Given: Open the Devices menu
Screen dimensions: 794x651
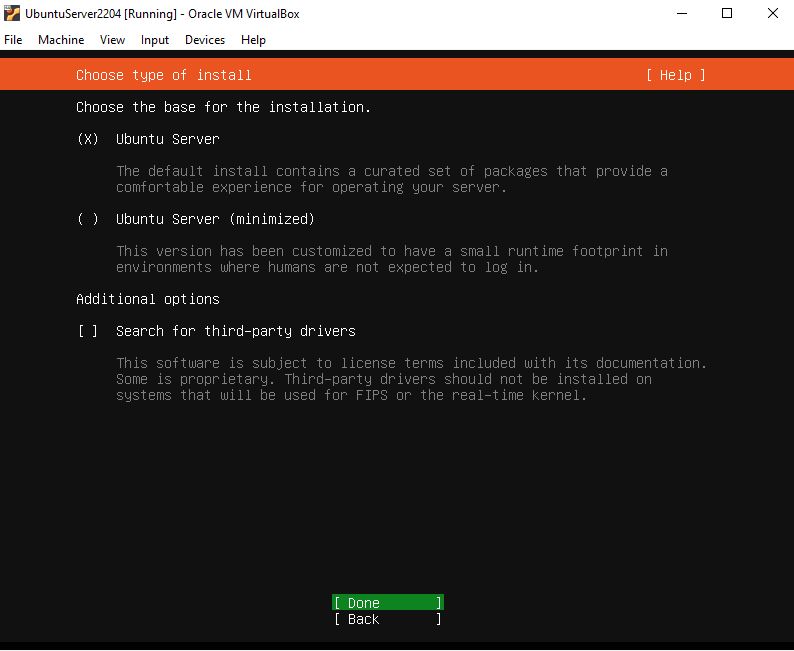Looking at the screenshot, I should pyautogui.click(x=205, y=39).
